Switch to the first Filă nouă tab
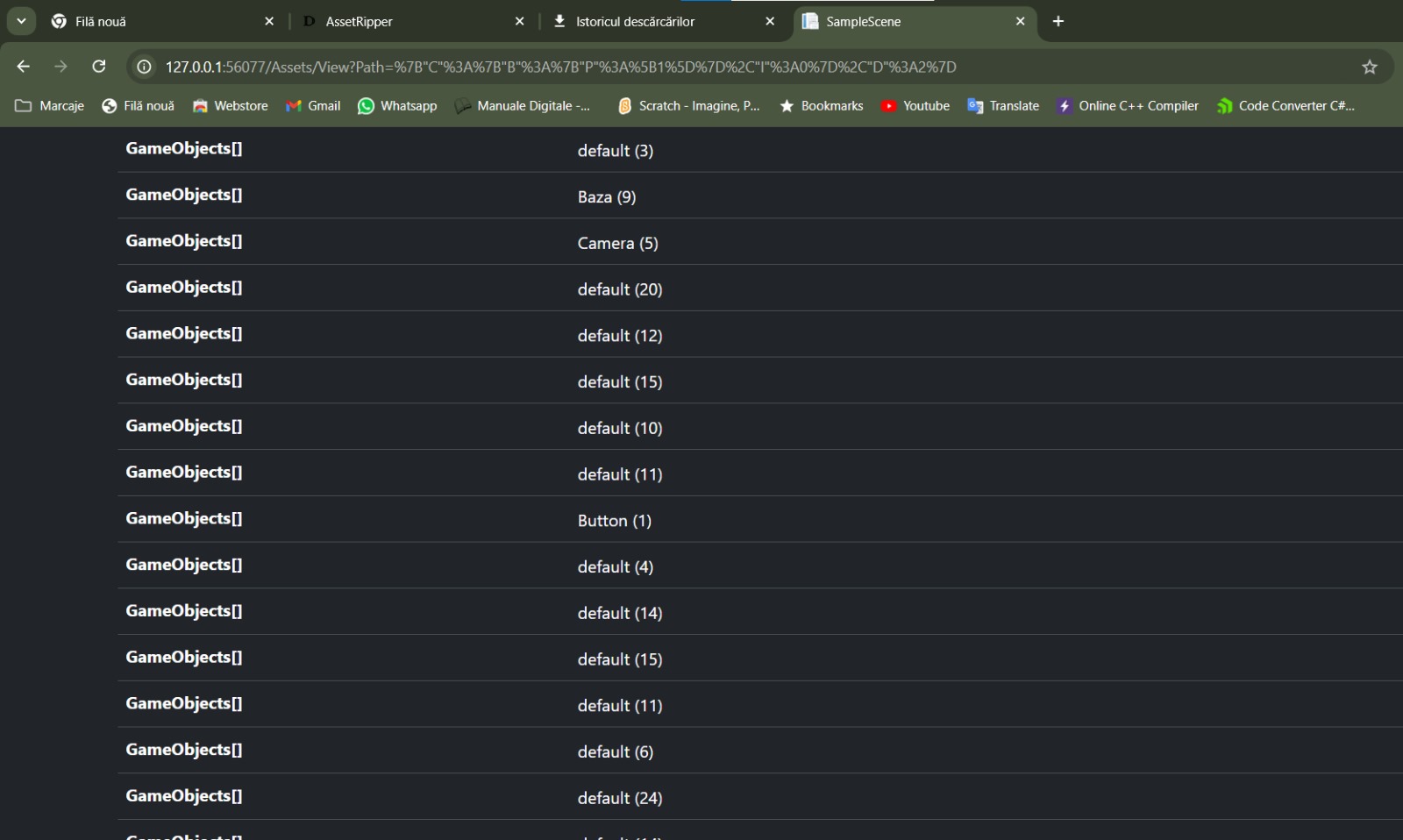1403x840 pixels. [x=162, y=21]
